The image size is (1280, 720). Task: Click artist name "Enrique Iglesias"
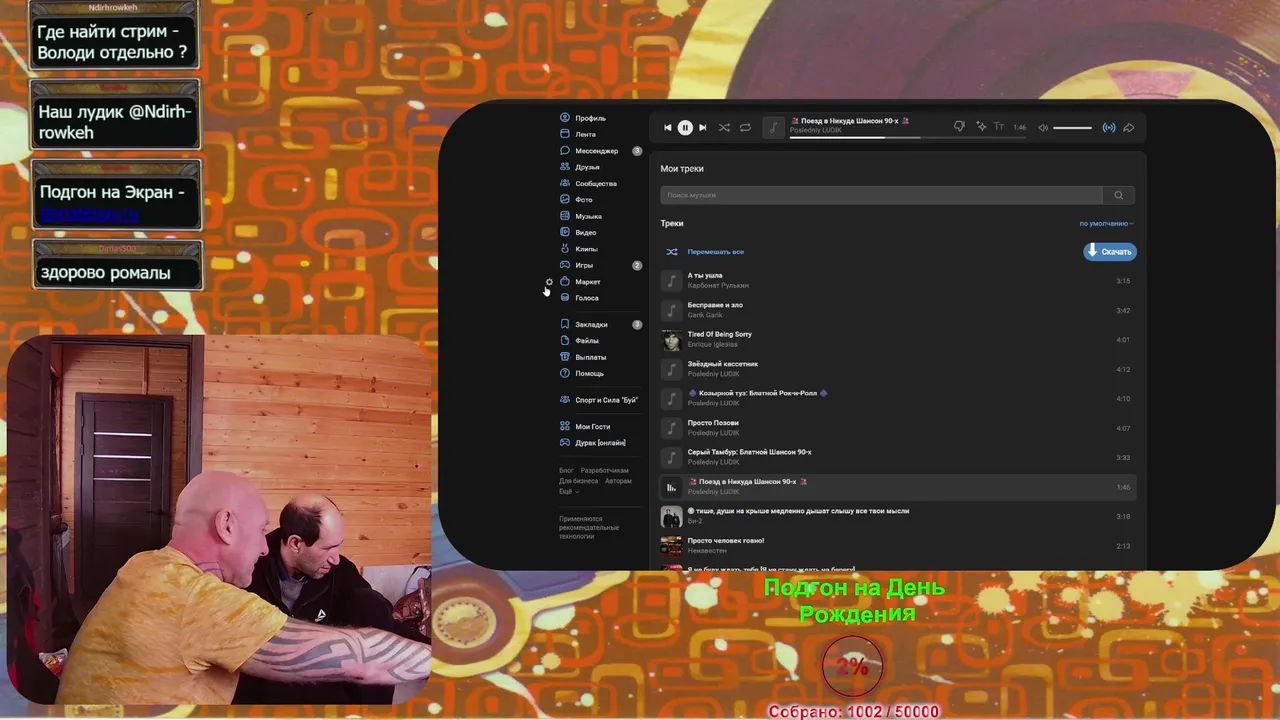click(712, 345)
